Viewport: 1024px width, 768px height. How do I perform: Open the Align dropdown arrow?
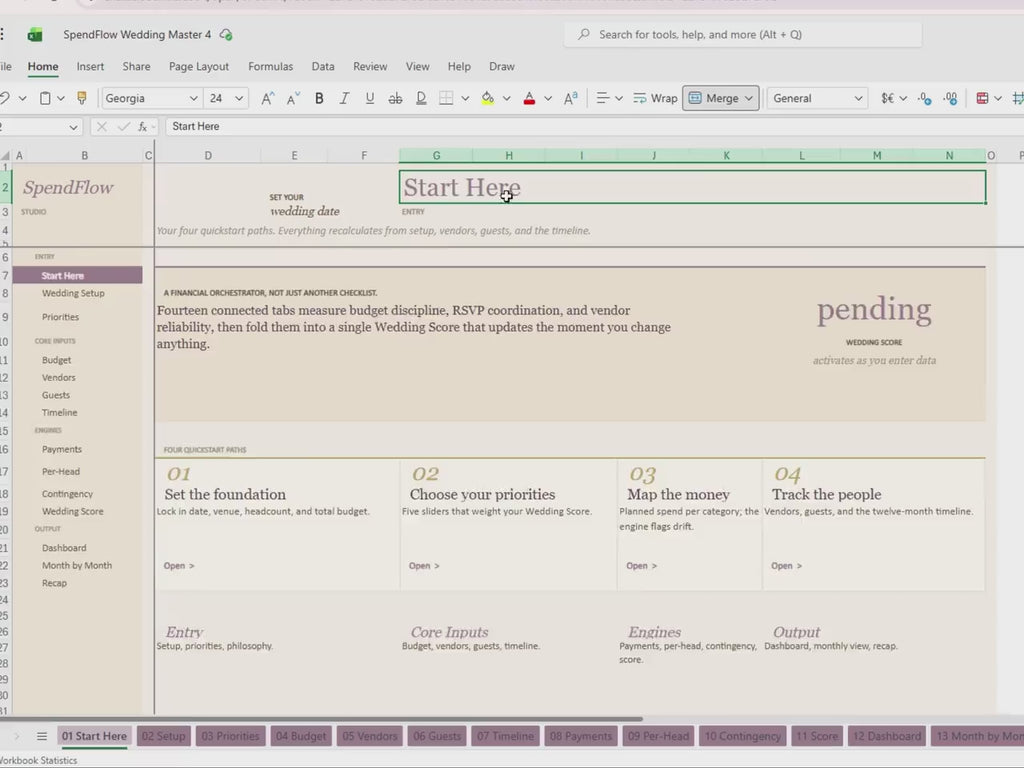pos(618,99)
